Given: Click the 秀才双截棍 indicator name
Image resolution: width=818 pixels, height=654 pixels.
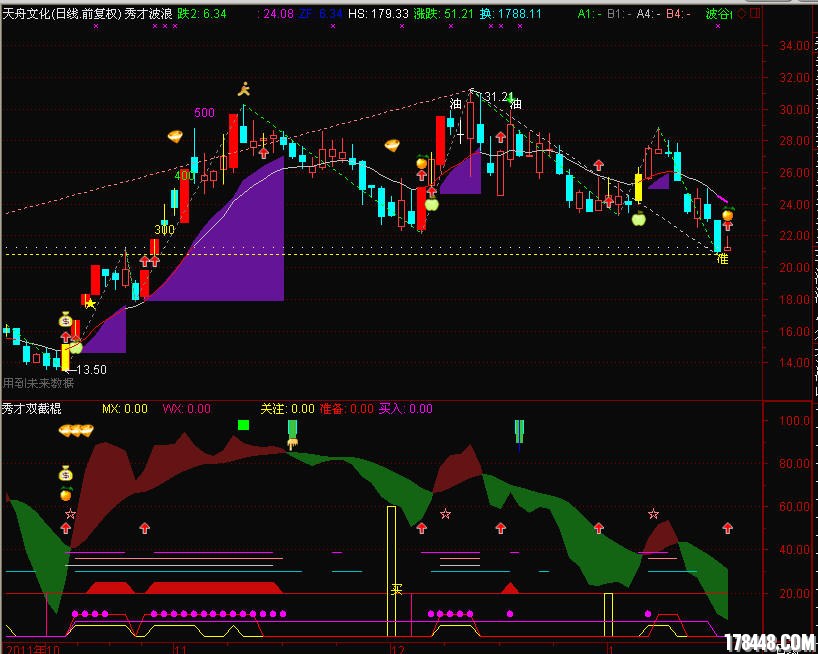Looking at the screenshot, I should point(31,408).
